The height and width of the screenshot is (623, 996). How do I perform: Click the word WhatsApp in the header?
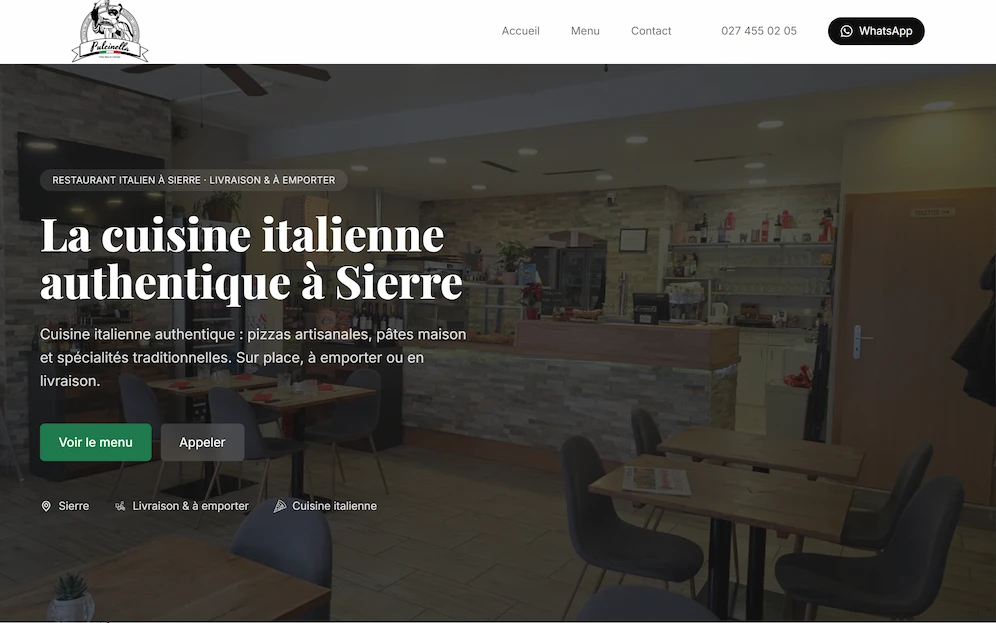pos(885,31)
